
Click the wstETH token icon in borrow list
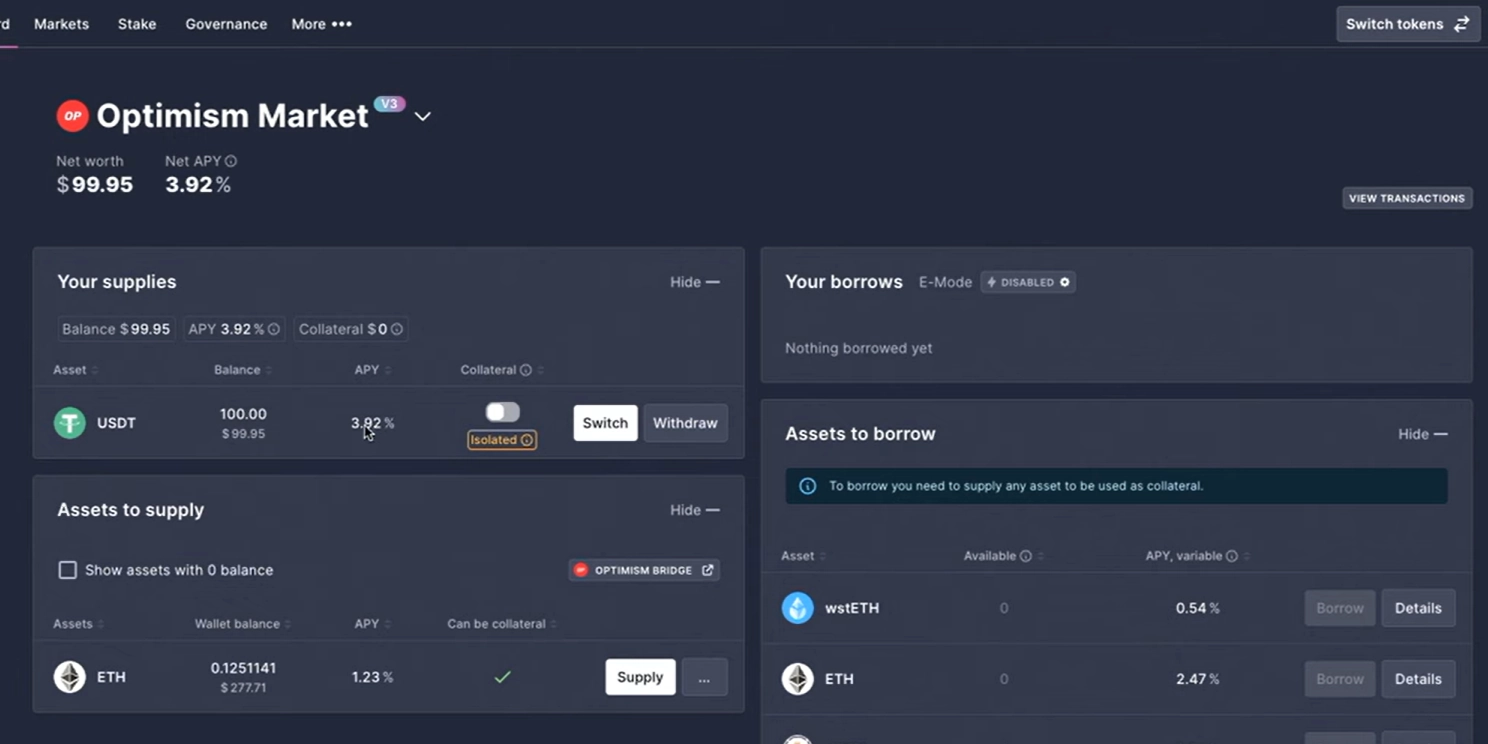tap(797, 608)
